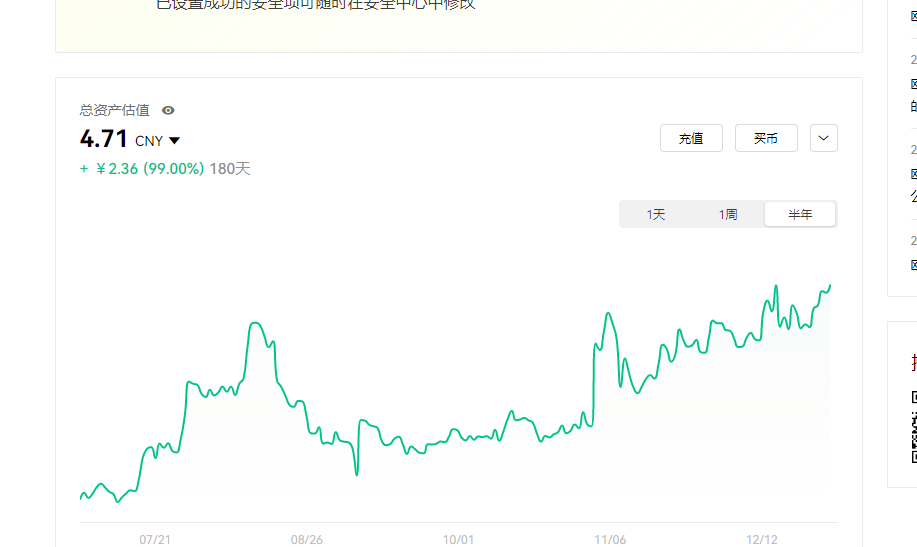Open the CNY currency dropdown
917x547 pixels.
coord(158,141)
